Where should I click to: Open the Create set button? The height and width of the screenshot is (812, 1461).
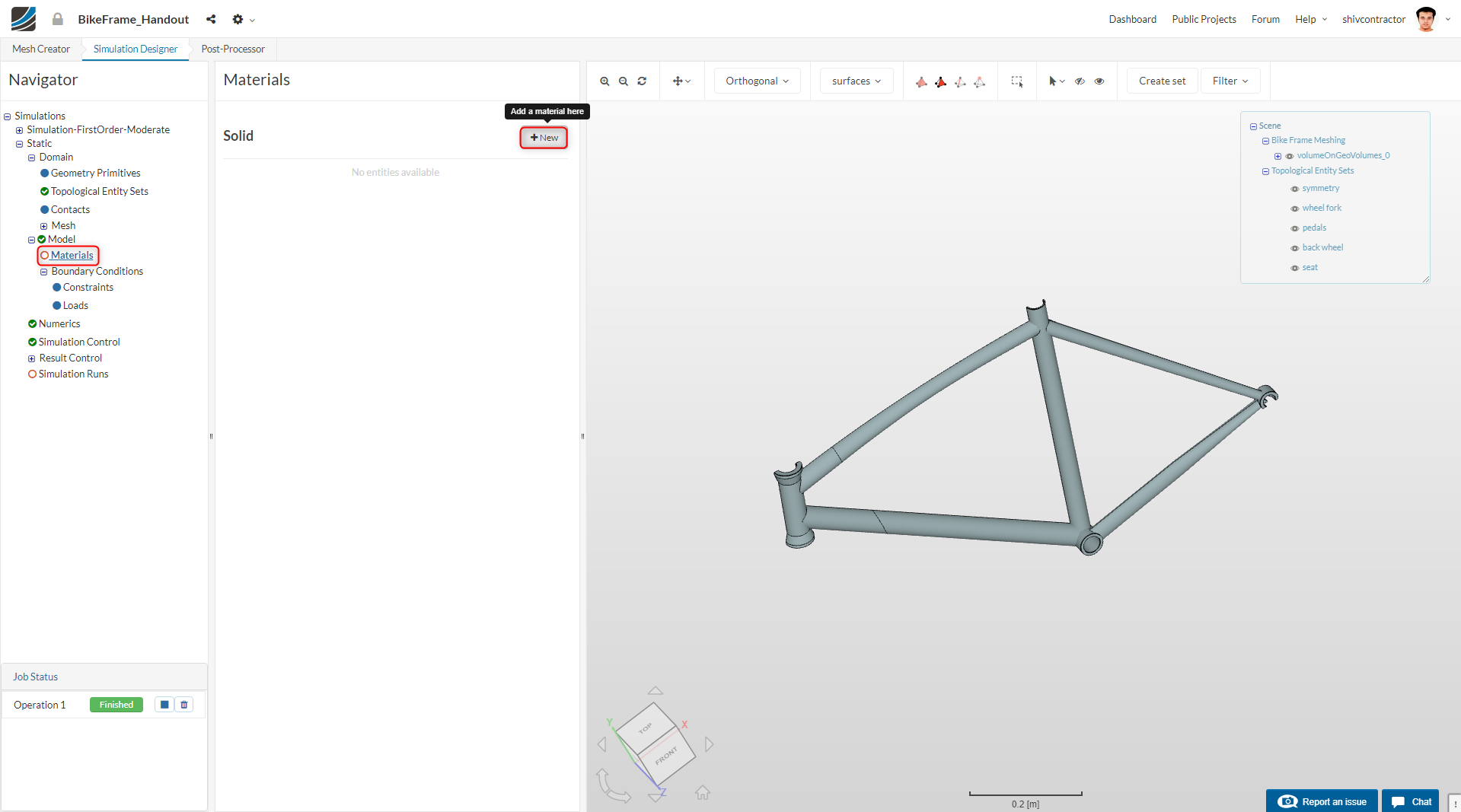click(x=1161, y=81)
